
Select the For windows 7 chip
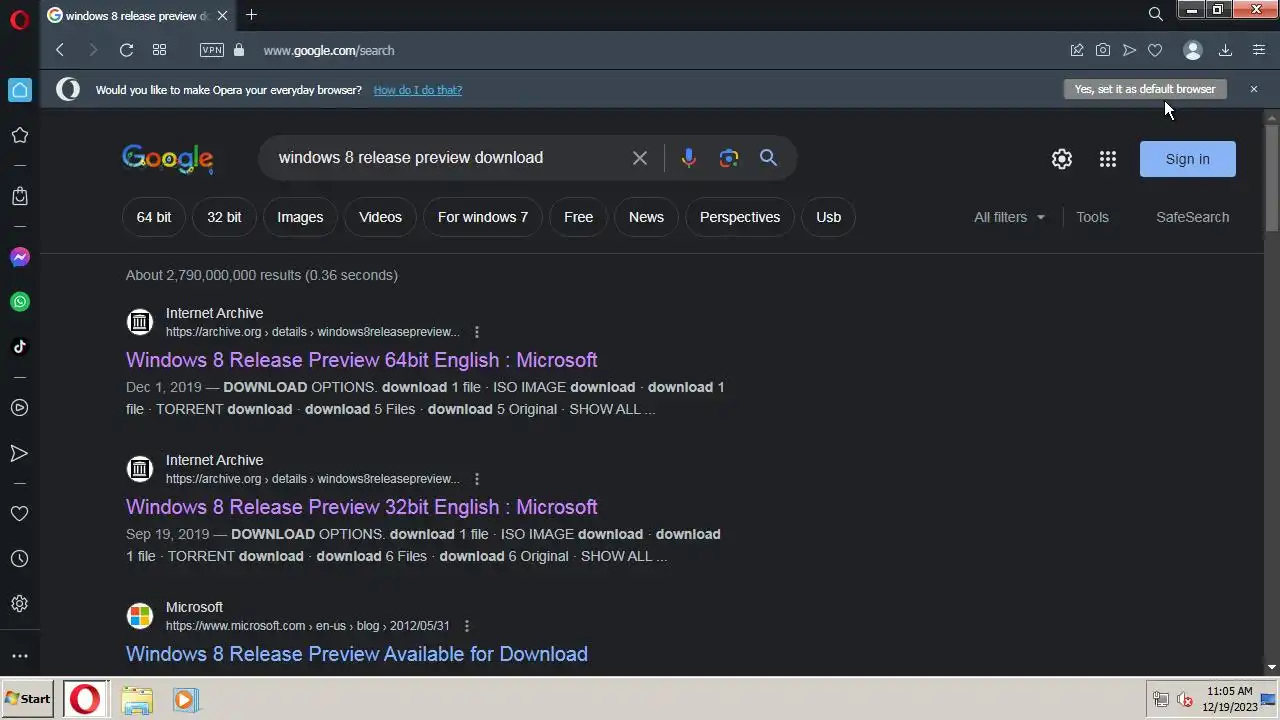coord(483,217)
